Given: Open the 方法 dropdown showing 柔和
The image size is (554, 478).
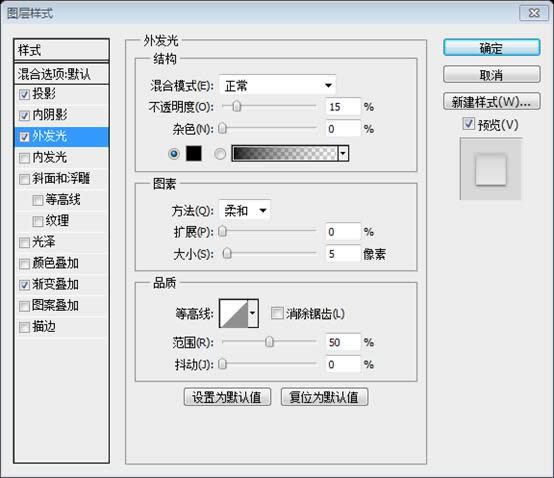Looking at the screenshot, I should click(x=244, y=211).
